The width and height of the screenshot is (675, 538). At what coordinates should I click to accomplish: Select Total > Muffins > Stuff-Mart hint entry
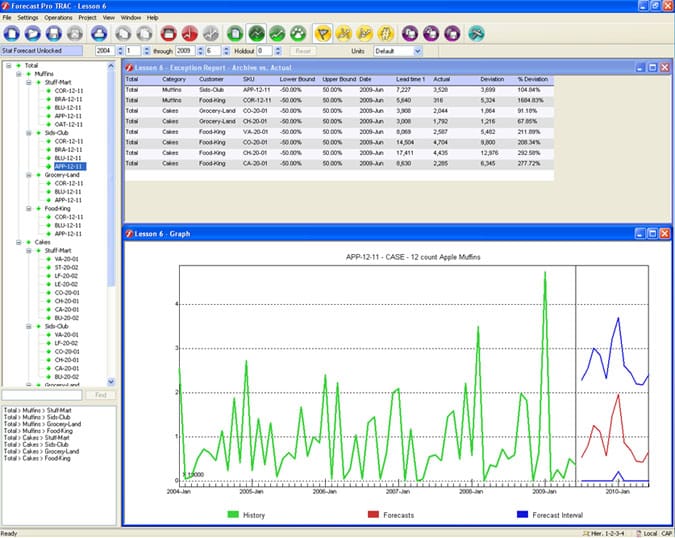pos(37,411)
